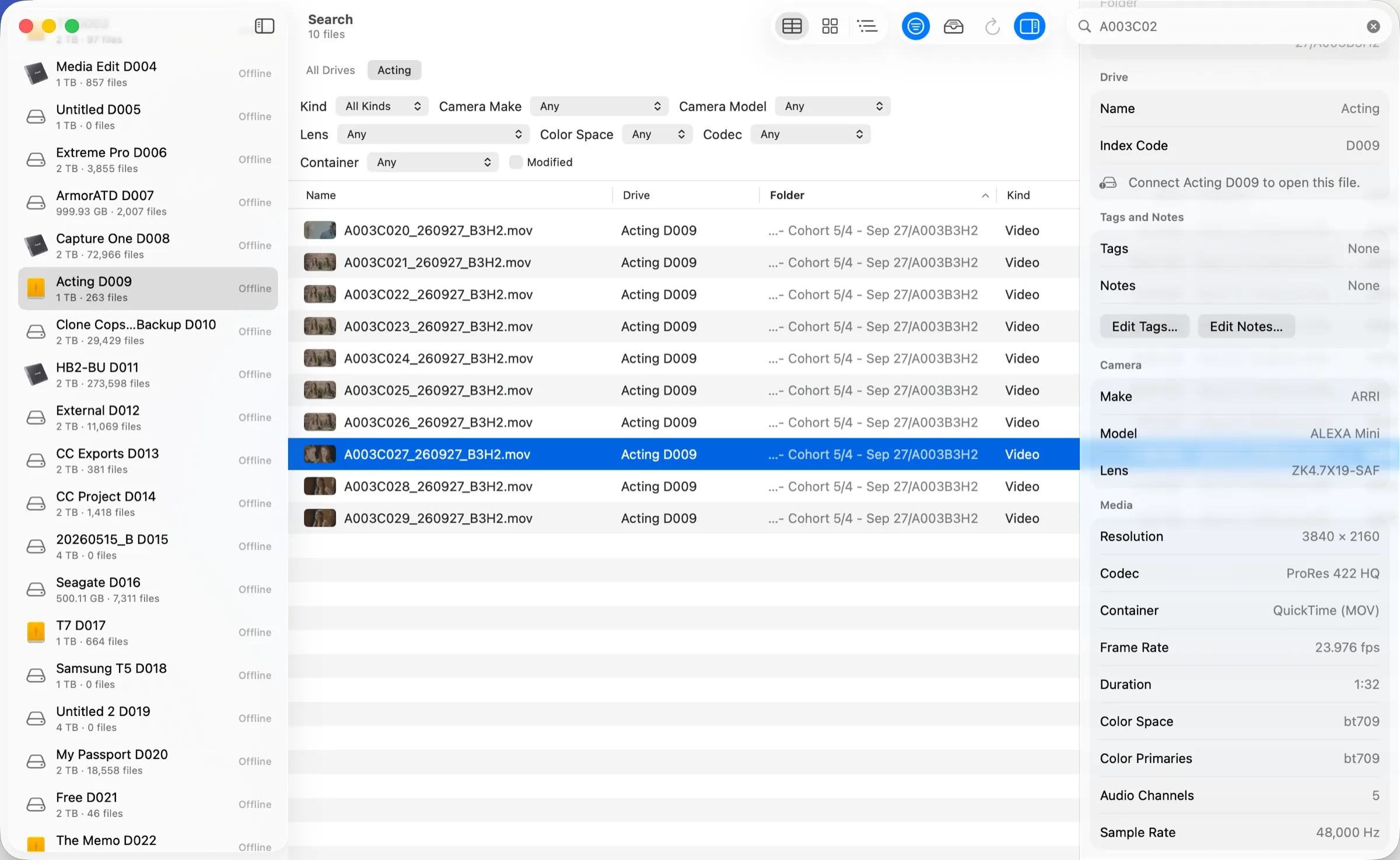
Task: Click the refresh arrow icon
Action: [992, 26]
